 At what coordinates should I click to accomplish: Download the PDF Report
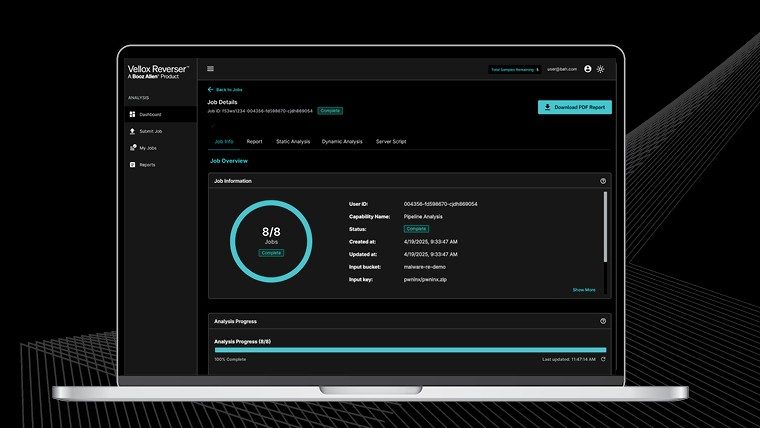click(574, 107)
